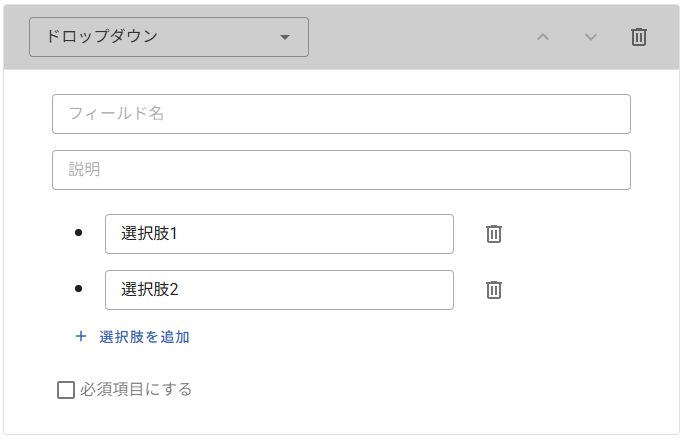The image size is (685, 440).
Task: Move field down with the down chevron
Action: 591,37
